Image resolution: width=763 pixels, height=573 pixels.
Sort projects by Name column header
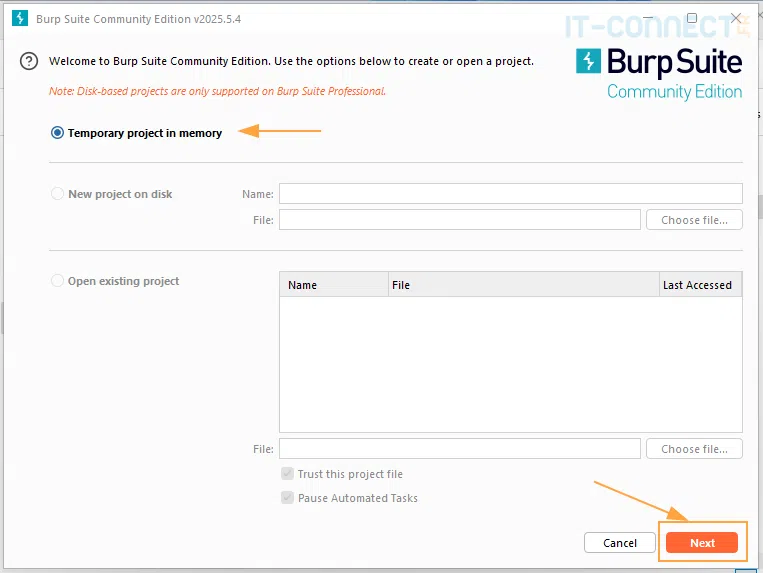tap(334, 285)
